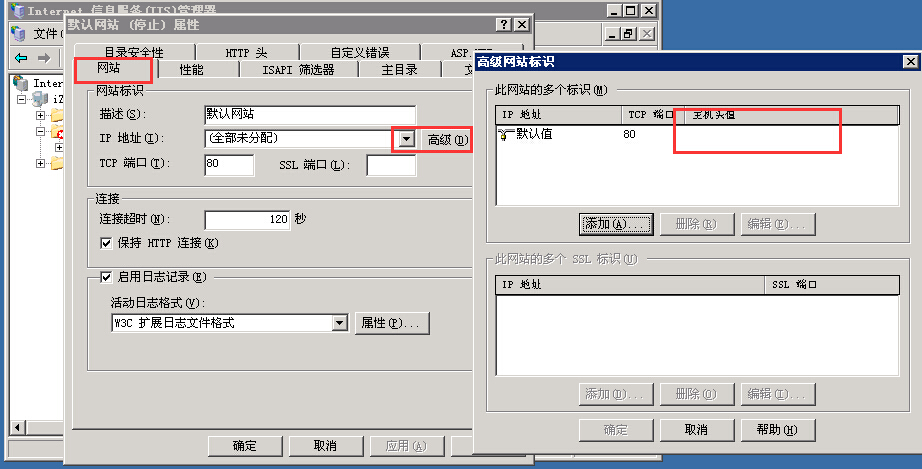Image resolution: width=922 pixels, height=469 pixels.
Task: Click the 高级(D) button
Action: (x=447, y=140)
